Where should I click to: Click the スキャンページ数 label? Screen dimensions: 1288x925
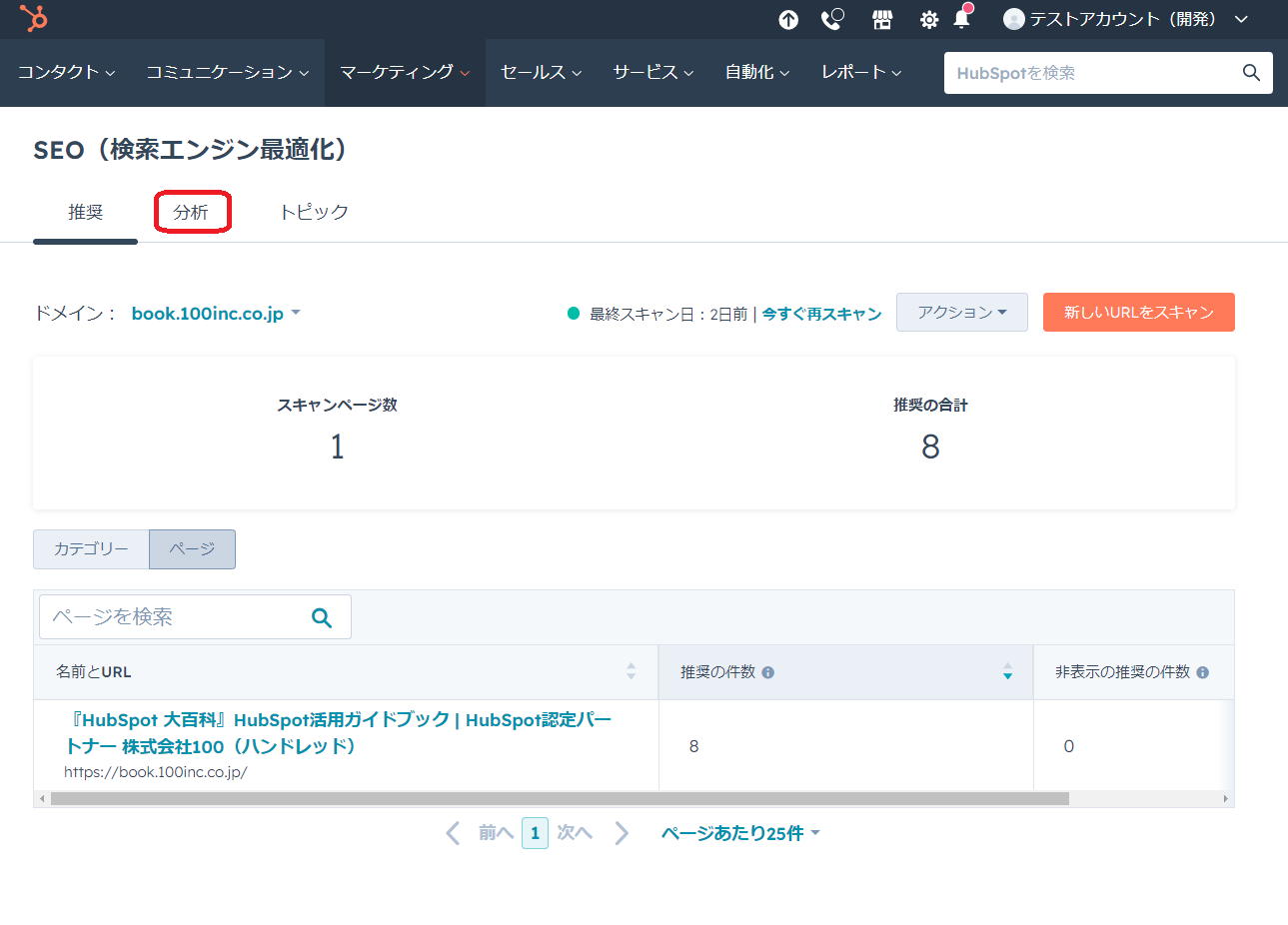click(x=337, y=405)
